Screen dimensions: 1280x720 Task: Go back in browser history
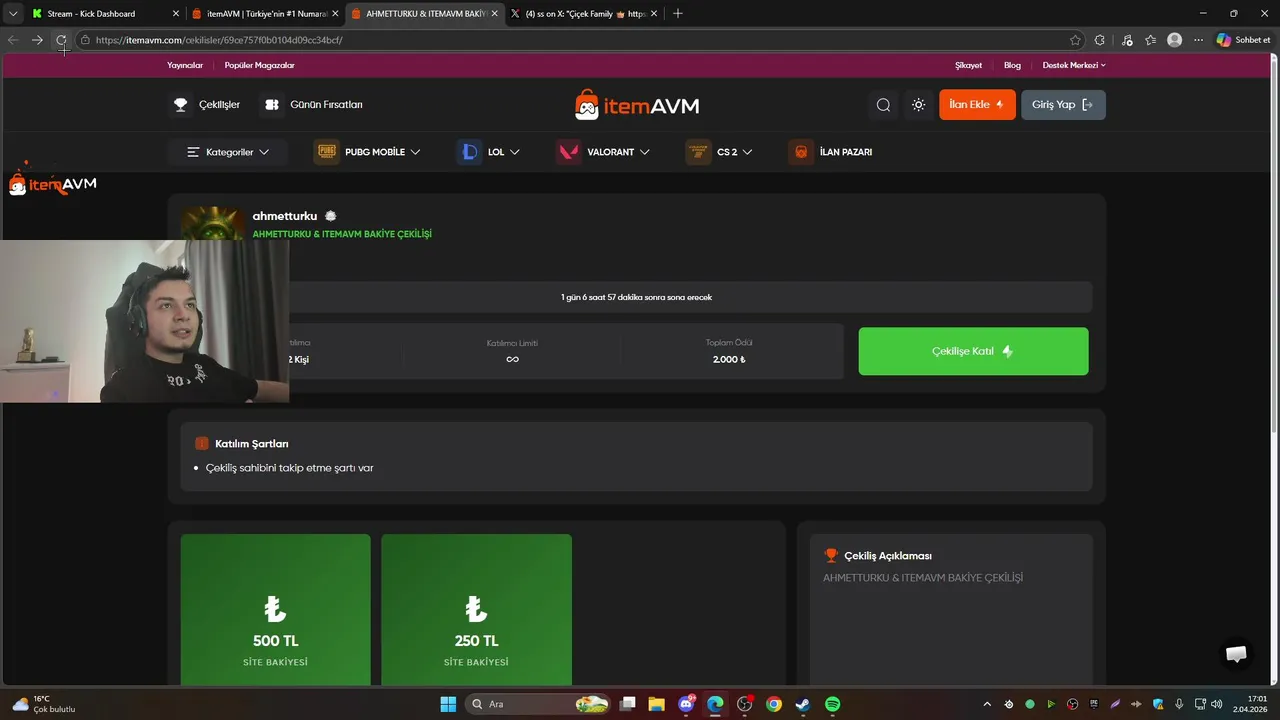[x=13, y=40]
